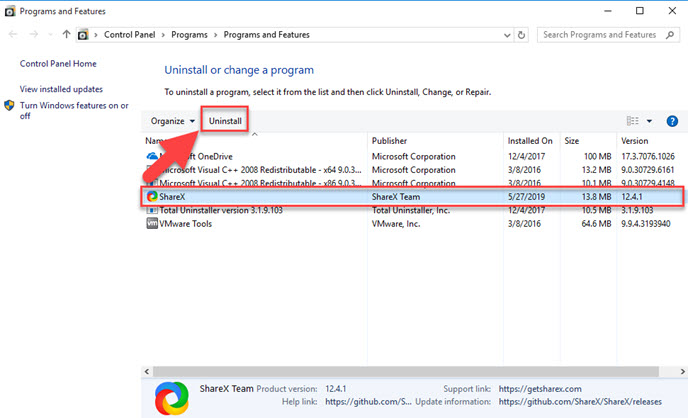This screenshot has width=688, height=418.
Task: Click the ShareX Team publisher cell
Action: coord(396,197)
